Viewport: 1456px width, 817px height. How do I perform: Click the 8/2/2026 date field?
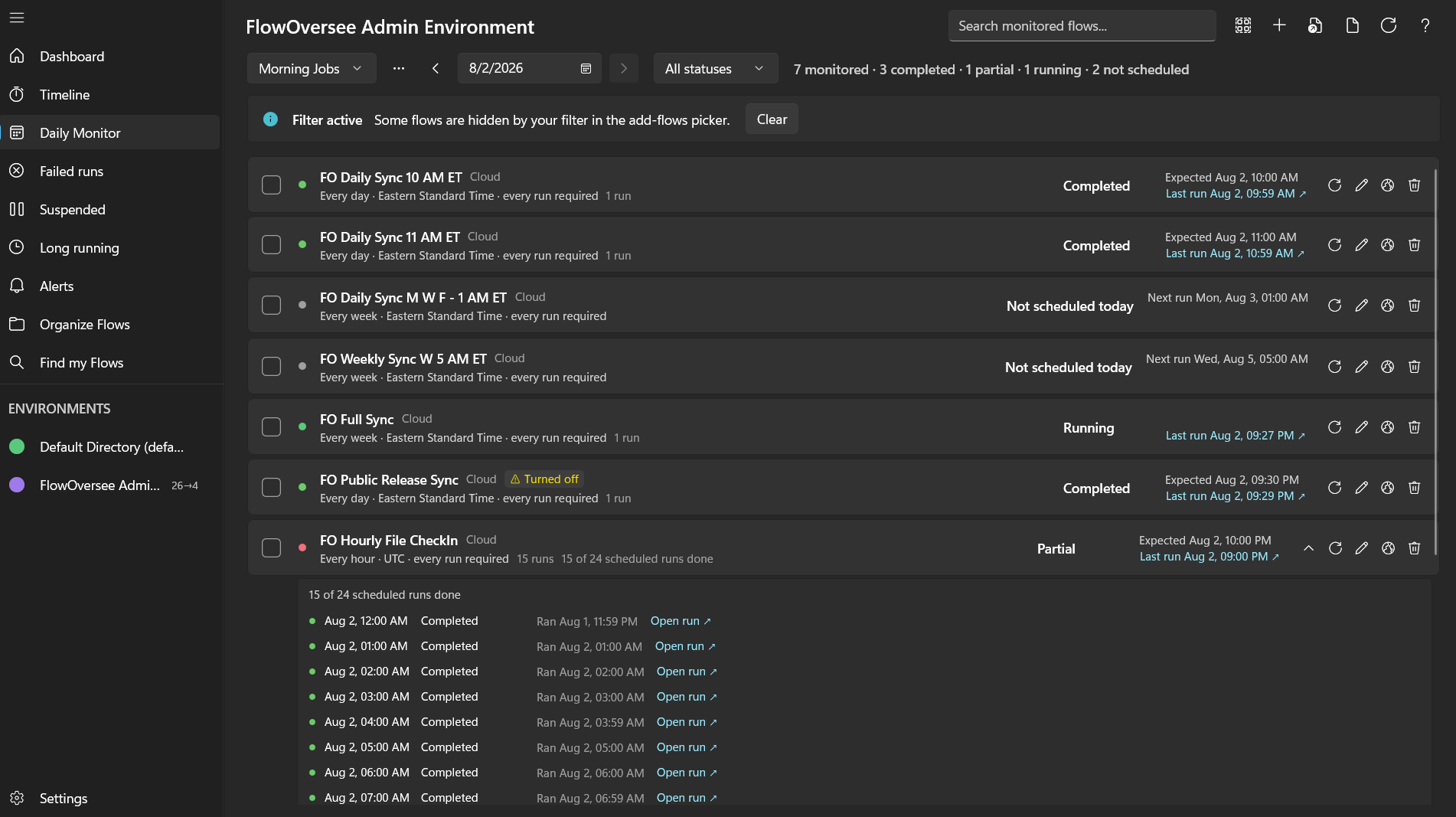pyautogui.click(x=529, y=68)
